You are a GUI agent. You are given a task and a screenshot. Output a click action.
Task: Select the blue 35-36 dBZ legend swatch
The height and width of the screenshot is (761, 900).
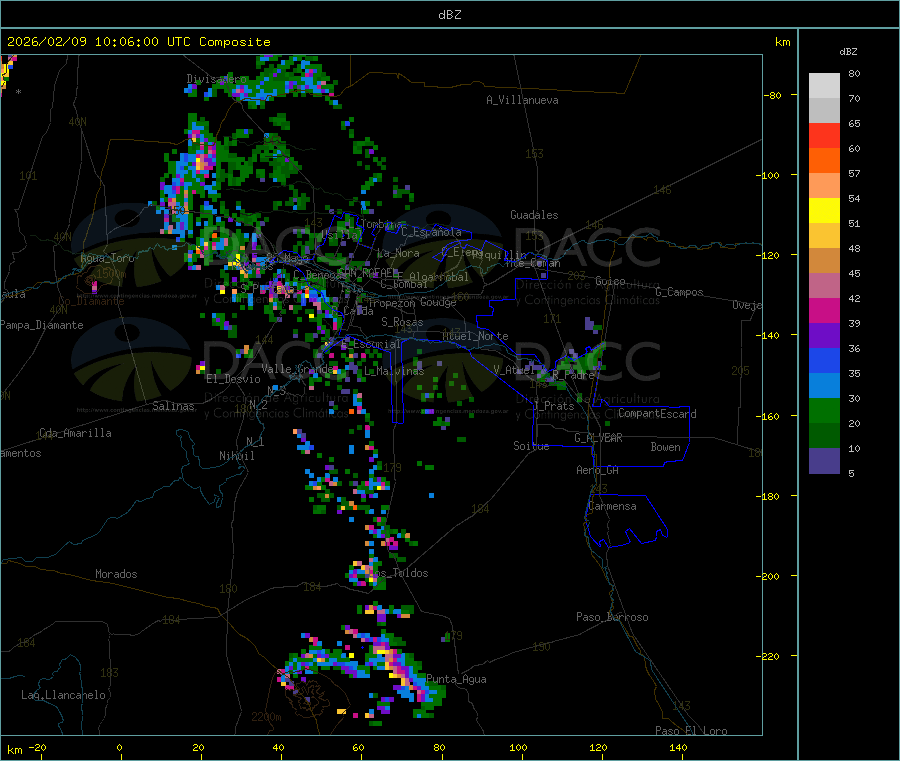(824, 360)
